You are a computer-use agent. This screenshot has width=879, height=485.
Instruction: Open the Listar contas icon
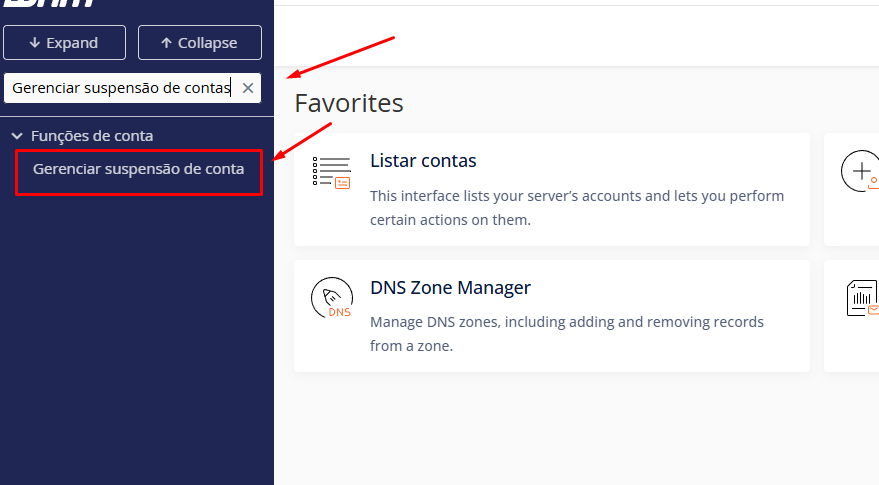point(331,172)
